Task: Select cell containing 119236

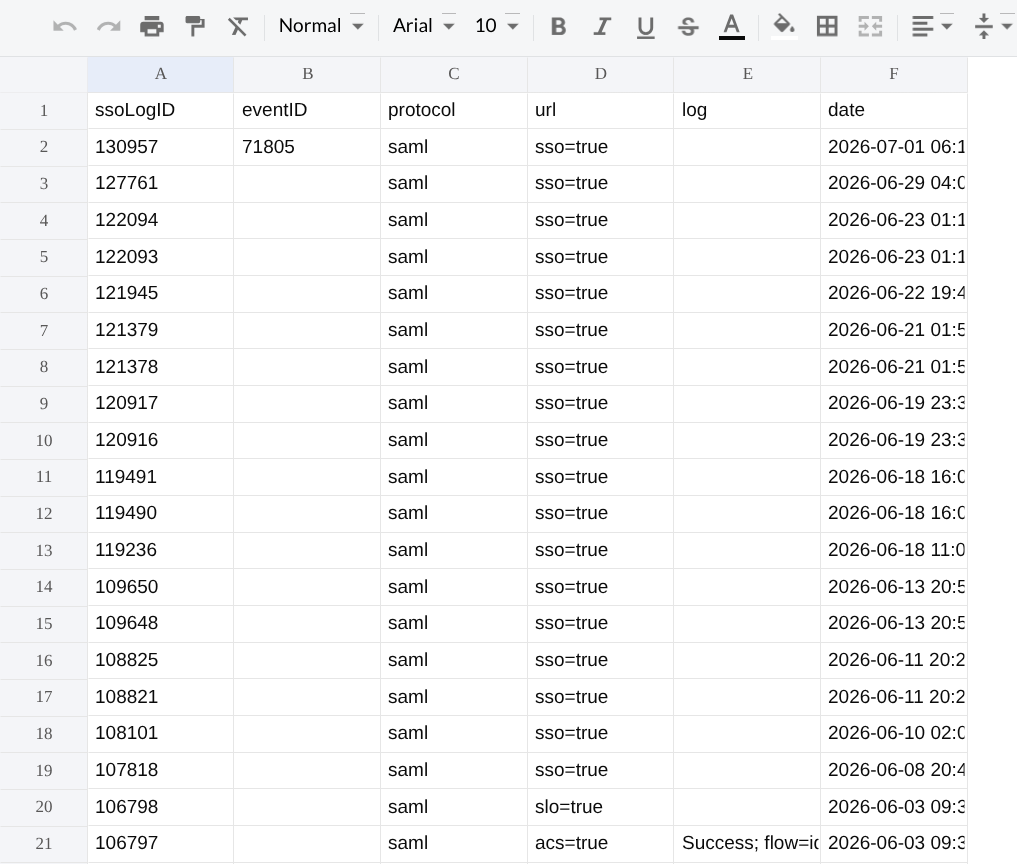Action: click(x=160, y=550)
